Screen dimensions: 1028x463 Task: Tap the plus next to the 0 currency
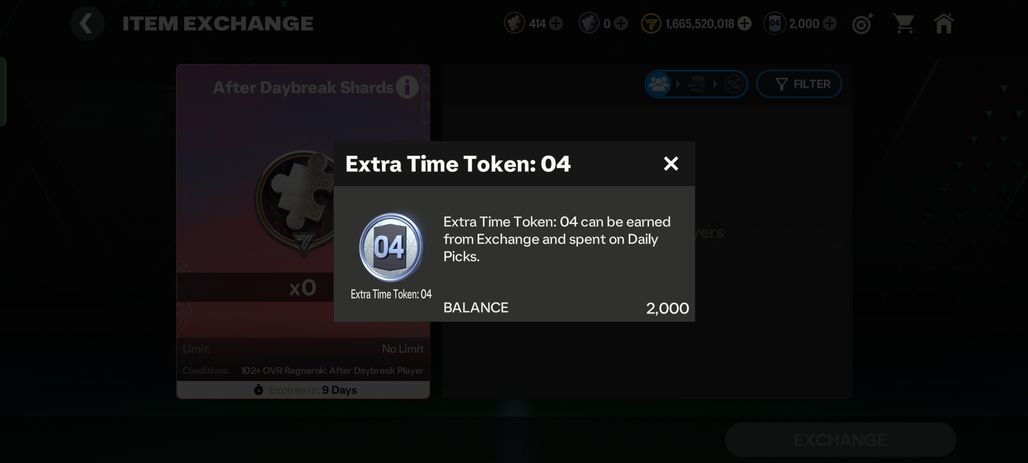point(620,24)
